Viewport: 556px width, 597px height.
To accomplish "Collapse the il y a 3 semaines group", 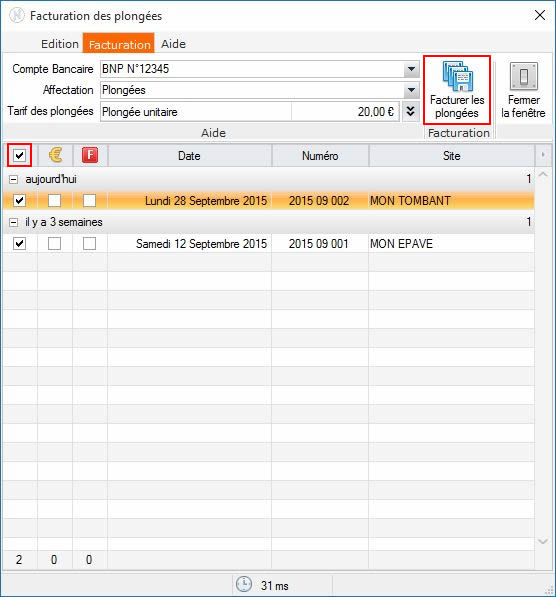I will coord(13,222).
